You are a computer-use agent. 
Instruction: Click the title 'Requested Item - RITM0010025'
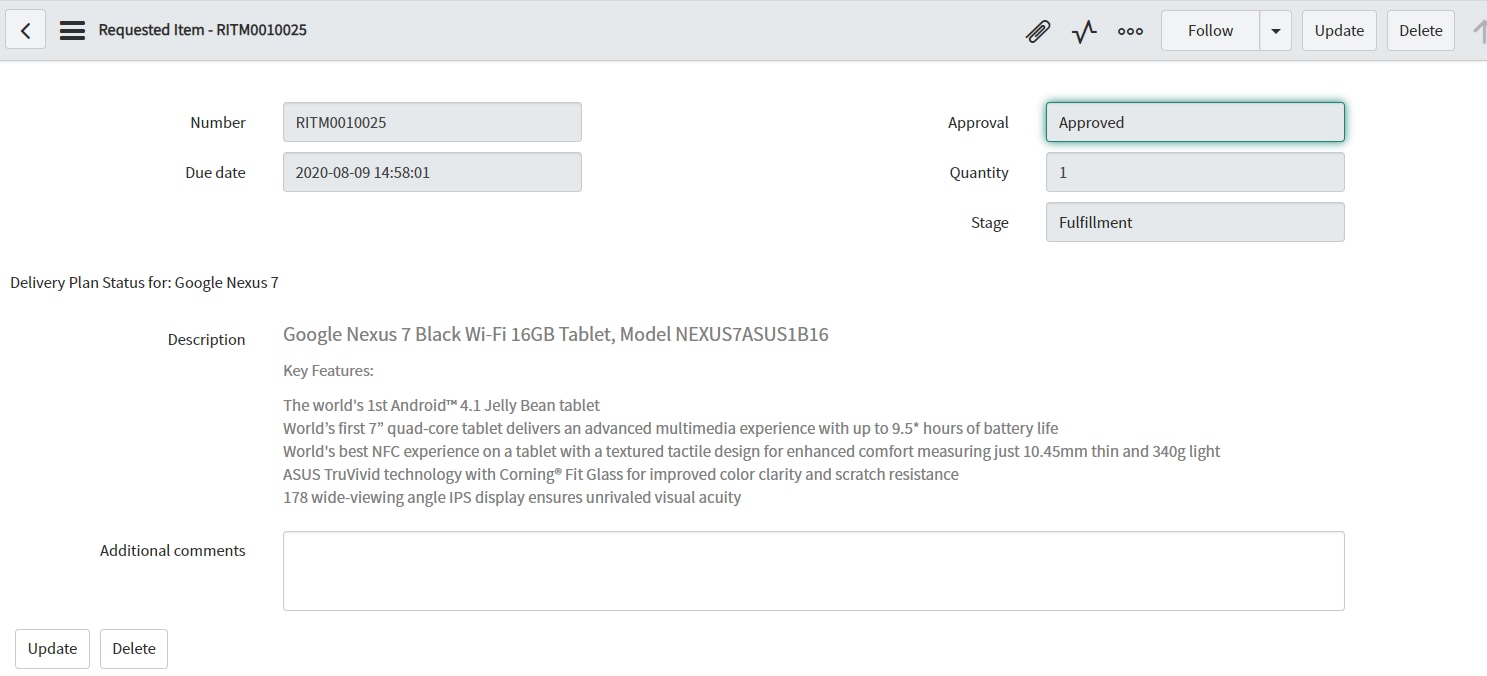(x=202, y=30)
